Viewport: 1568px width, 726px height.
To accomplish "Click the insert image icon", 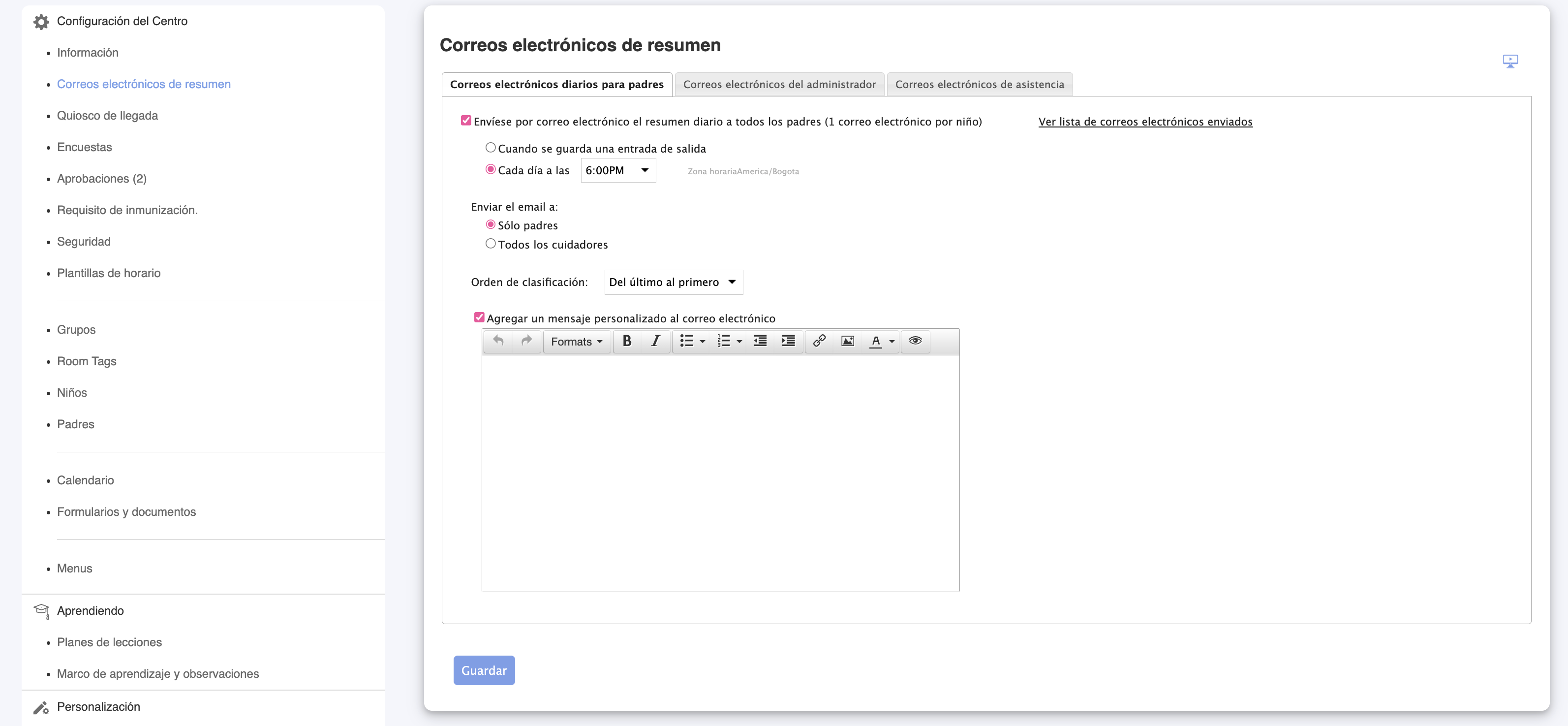I will (847, 341).
